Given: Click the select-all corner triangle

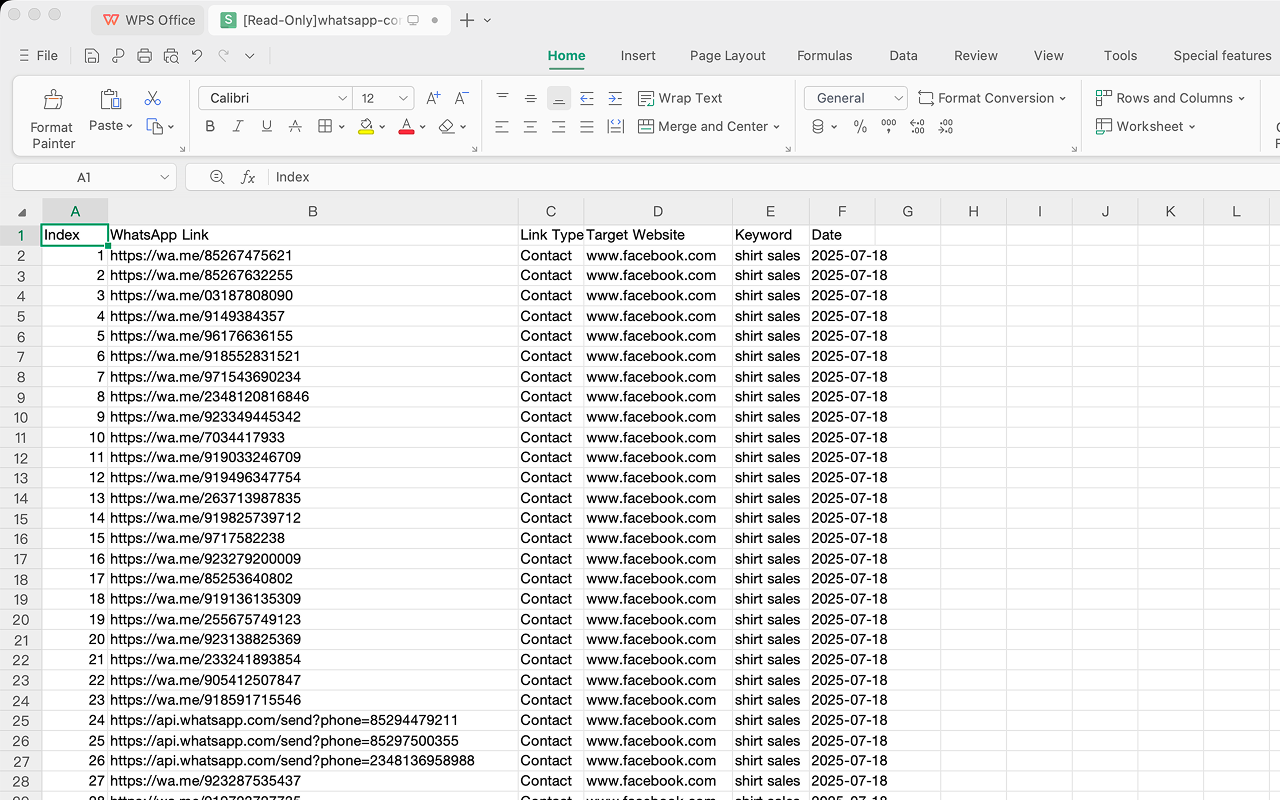Looking at the screenshot, I should [22, 212].
